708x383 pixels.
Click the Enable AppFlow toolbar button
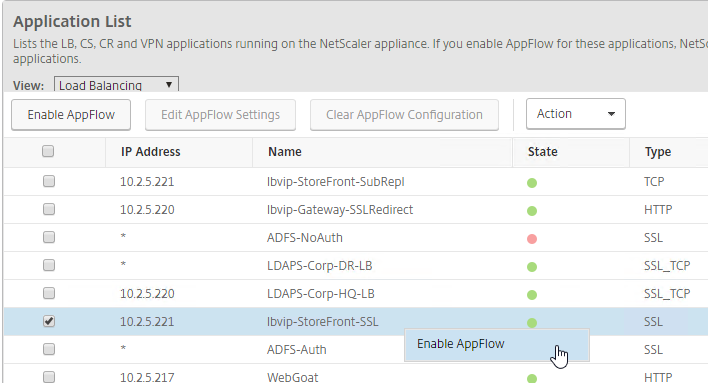[x=71, y=115]
